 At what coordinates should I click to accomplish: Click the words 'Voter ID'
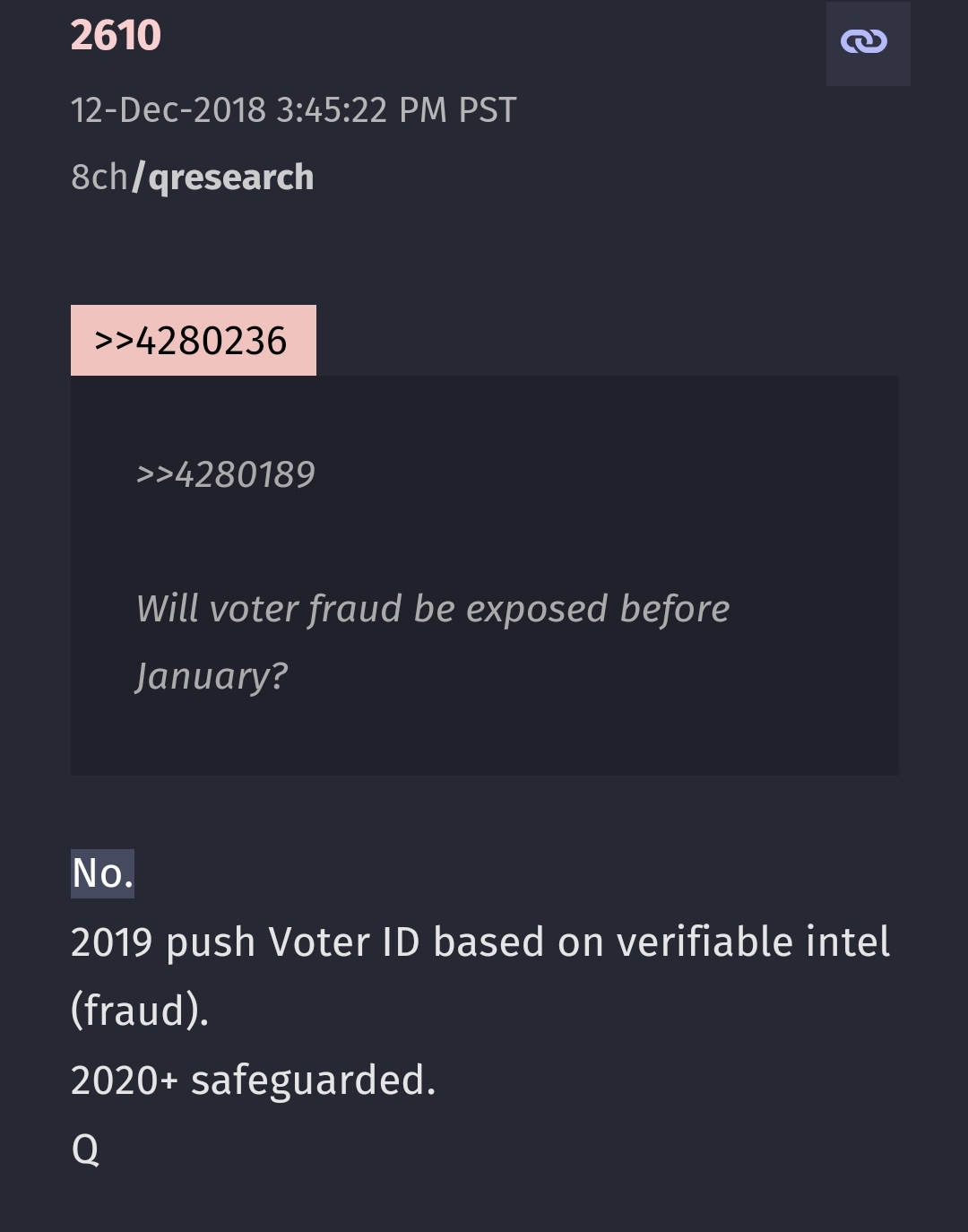pos(343,942)
